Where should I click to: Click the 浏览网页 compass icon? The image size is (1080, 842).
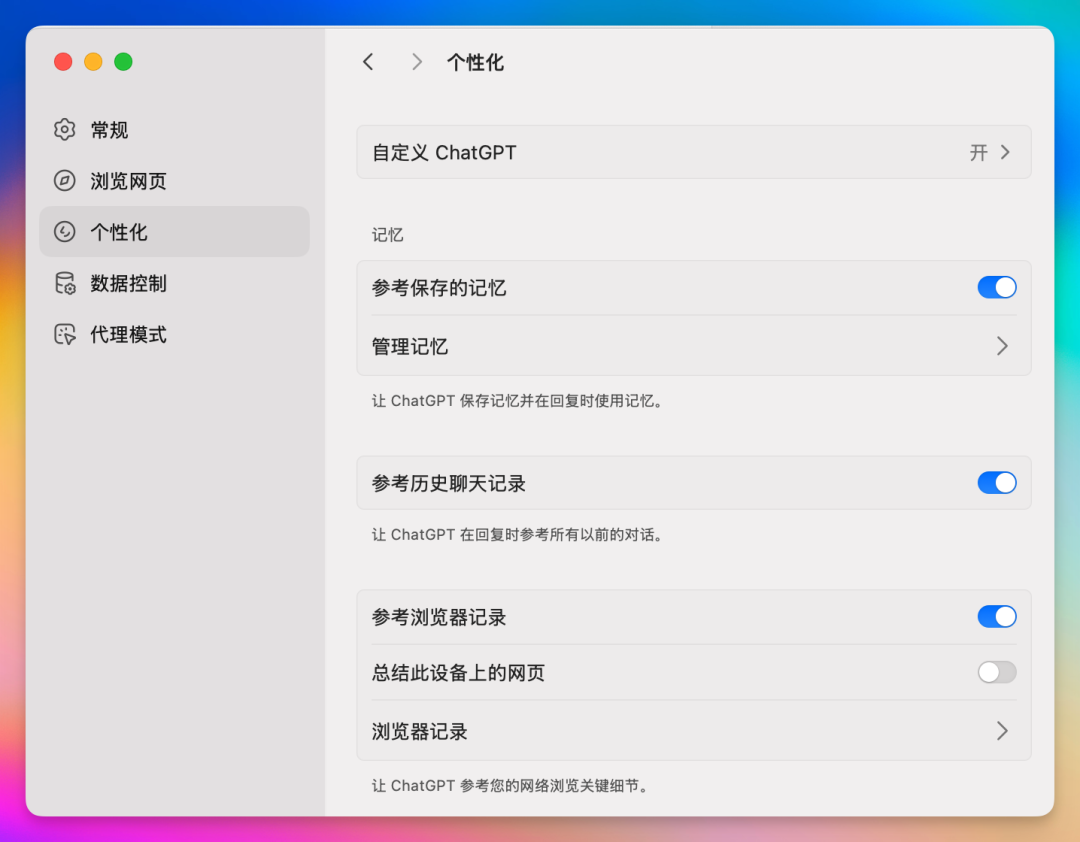(x=63, y=181)
